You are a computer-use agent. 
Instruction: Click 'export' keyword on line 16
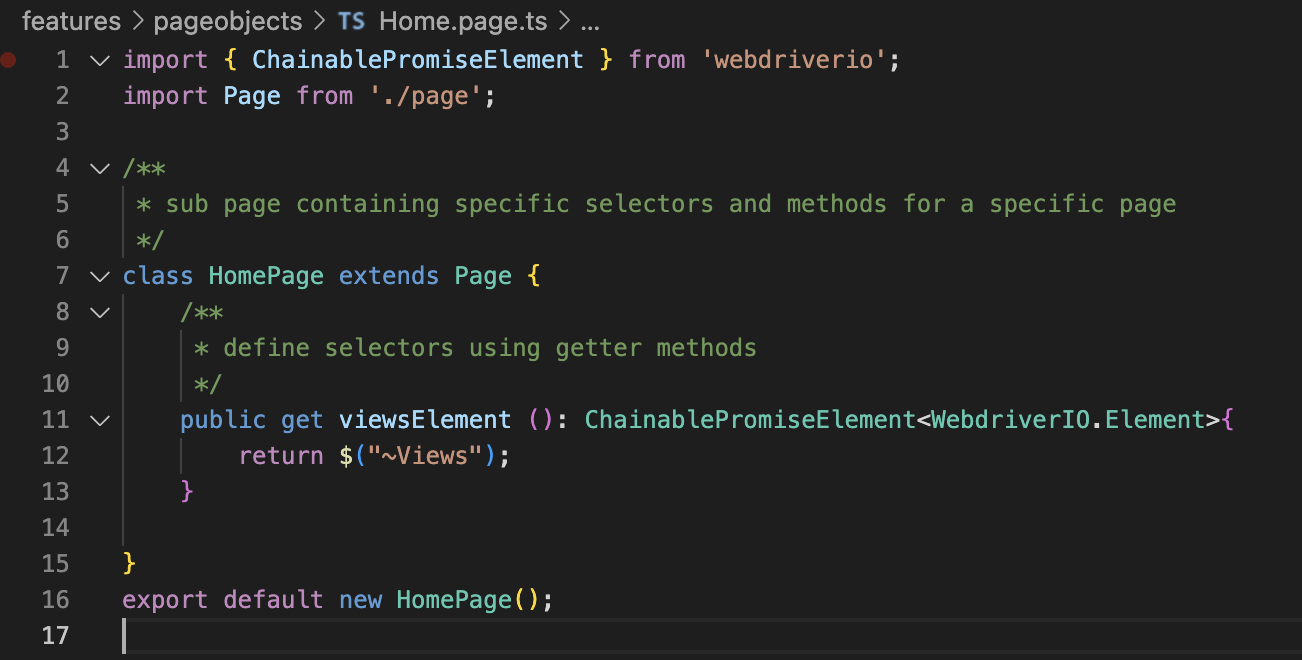click(165, 600)
